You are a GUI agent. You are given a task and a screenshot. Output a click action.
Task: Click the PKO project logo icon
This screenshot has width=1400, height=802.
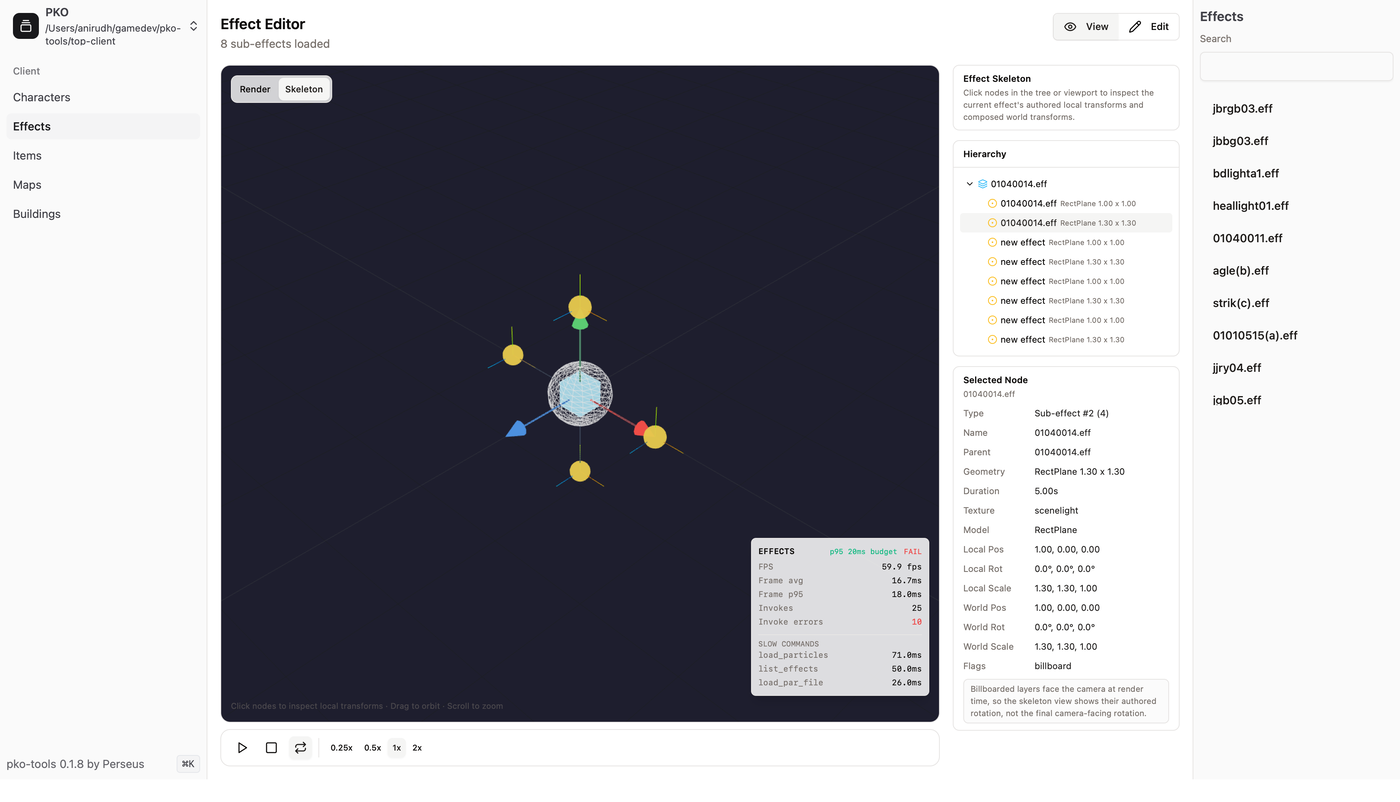point(25,26)
